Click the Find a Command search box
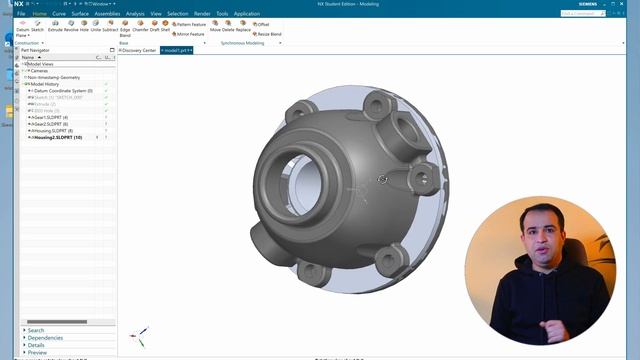Viewport: 640px width, 360px height. (x=583, y=13)
